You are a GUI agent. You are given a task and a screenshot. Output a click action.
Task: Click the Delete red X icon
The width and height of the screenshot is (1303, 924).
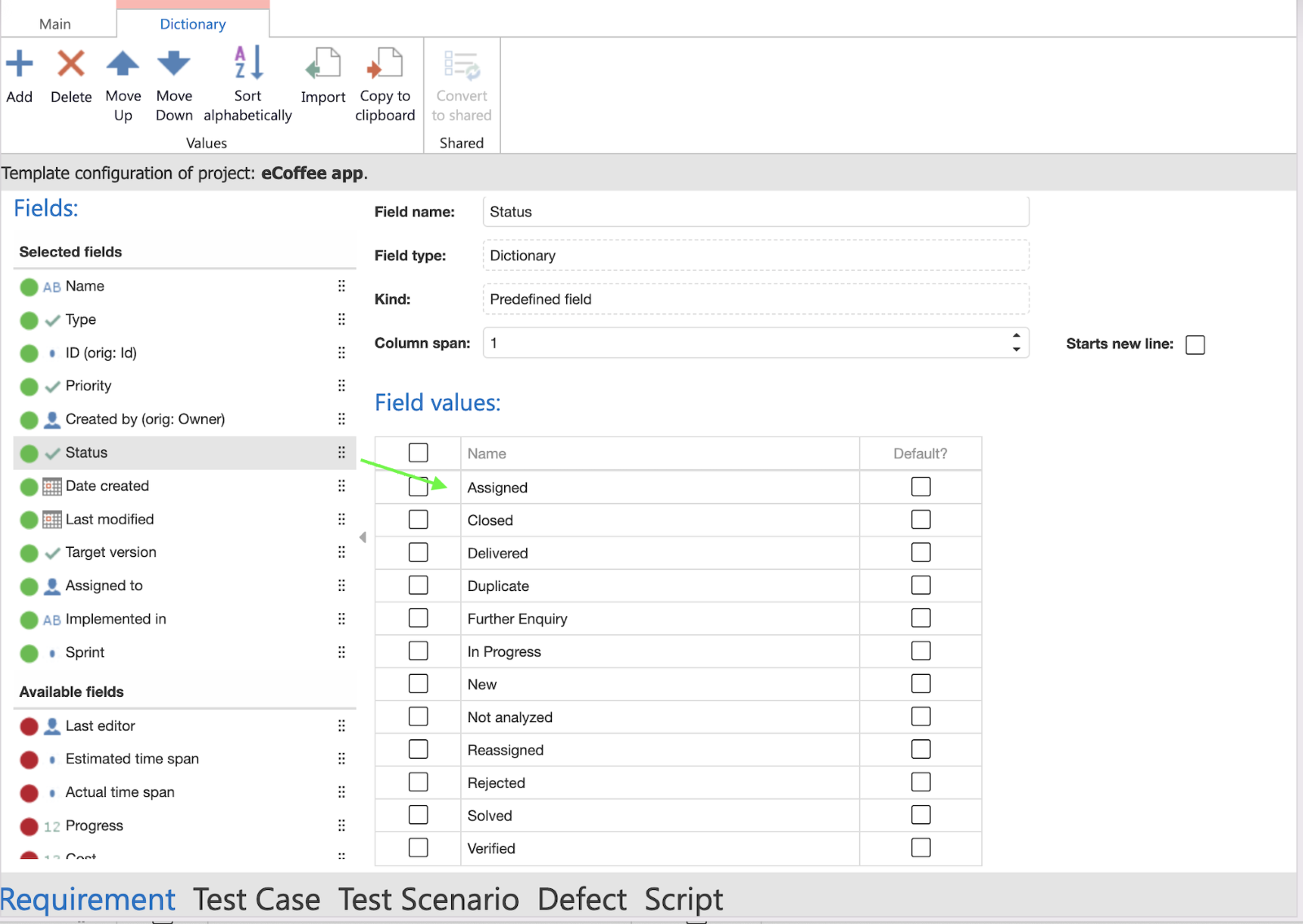71,64
